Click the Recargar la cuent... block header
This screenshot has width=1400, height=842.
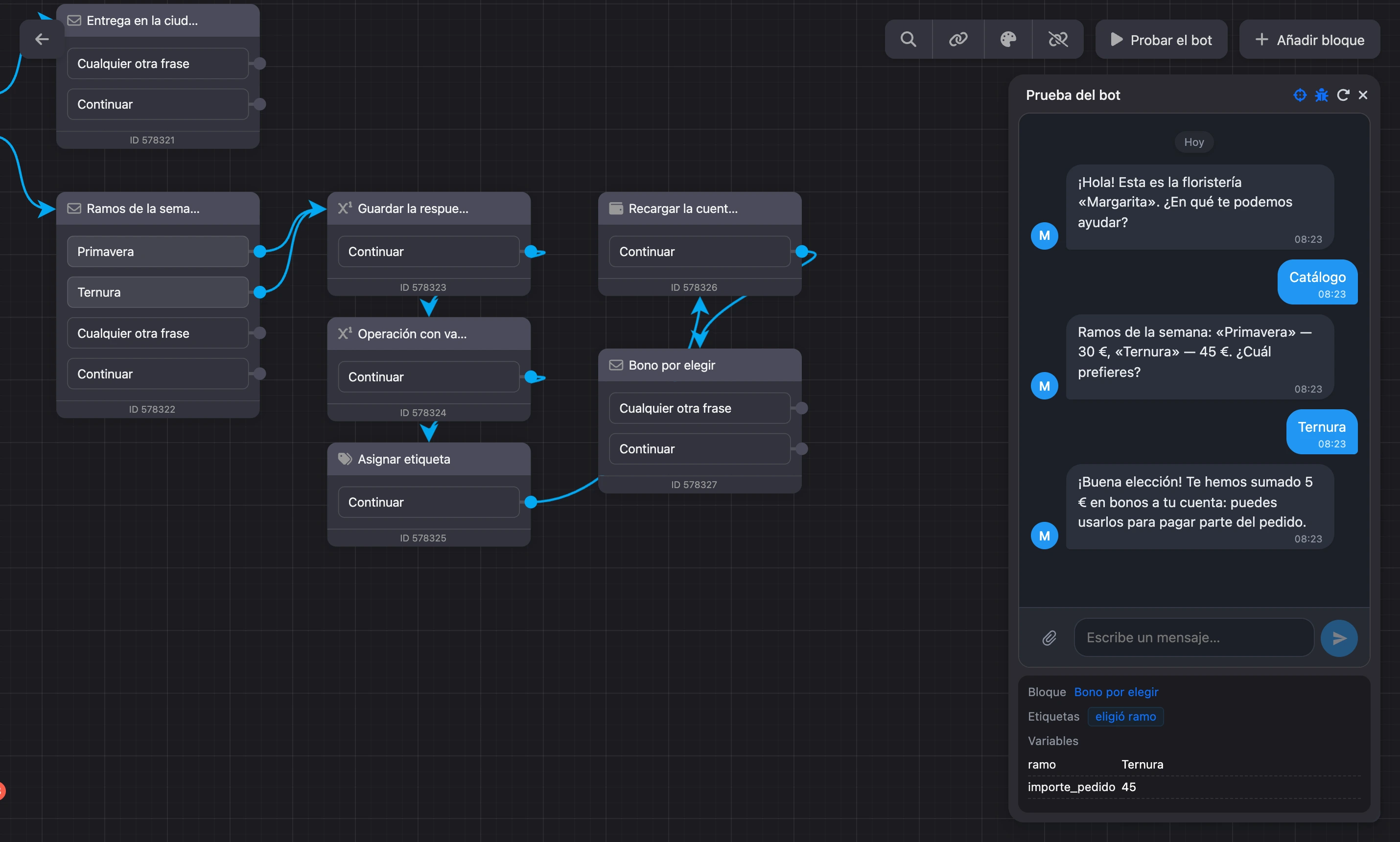[x=700, y=208]
